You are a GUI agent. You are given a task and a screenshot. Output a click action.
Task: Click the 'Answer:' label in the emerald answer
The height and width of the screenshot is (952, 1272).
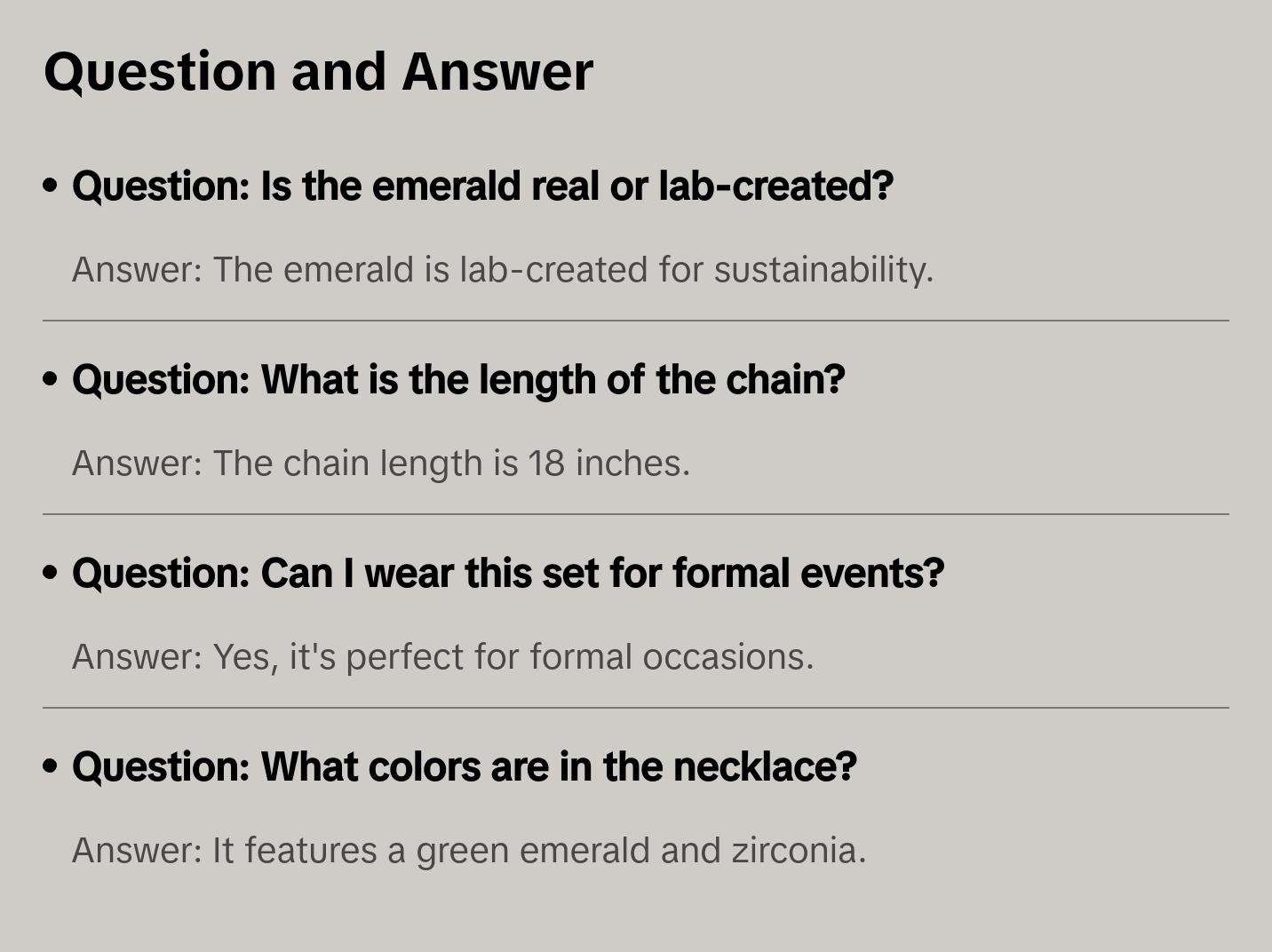pyautogui.click(x=138, y=270)
